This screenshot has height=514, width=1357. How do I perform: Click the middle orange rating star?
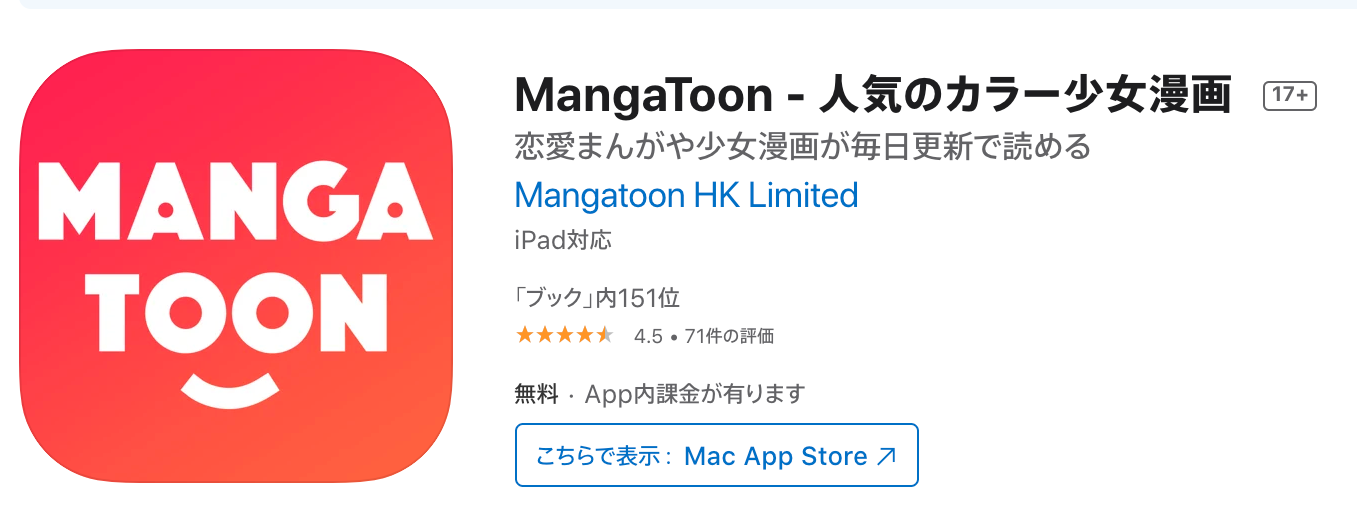[x=564, y=336]
